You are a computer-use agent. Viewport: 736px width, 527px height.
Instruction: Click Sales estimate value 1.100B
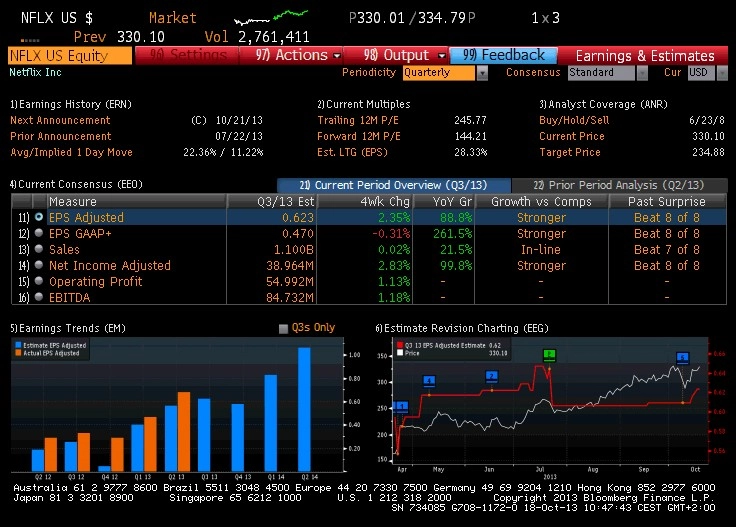tap(294, 249)
